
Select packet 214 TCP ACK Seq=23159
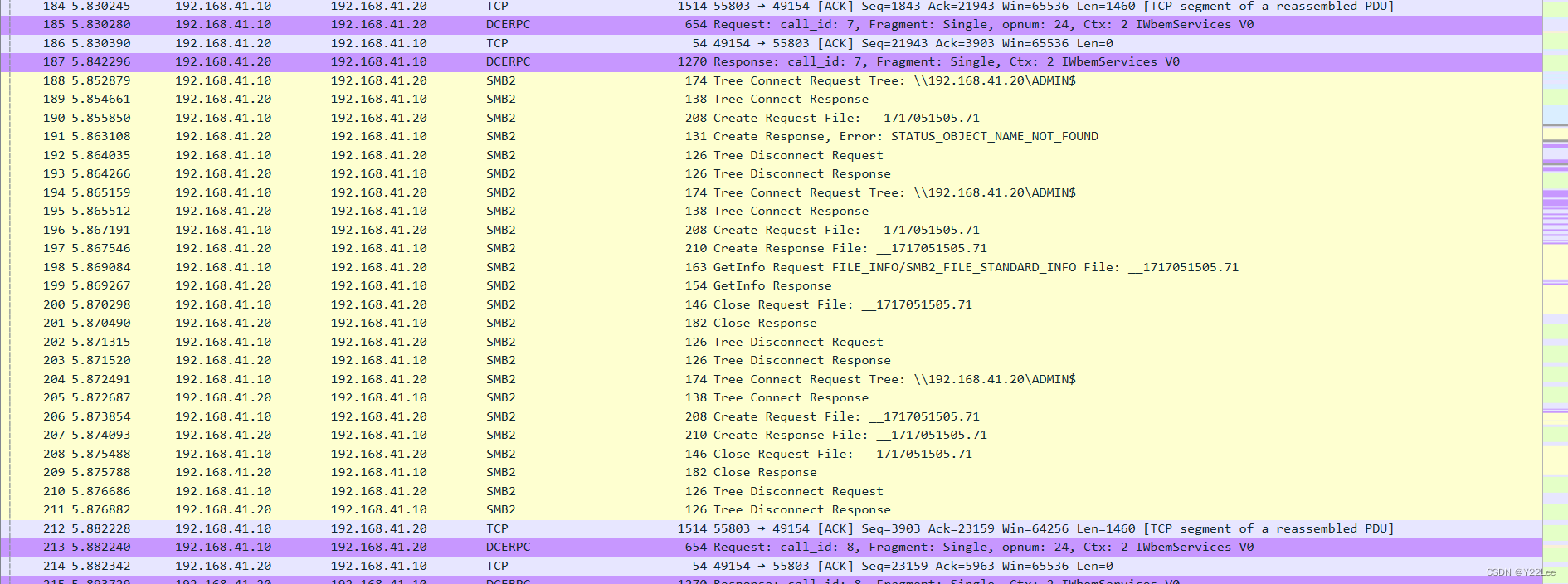[x=772, y=566]
